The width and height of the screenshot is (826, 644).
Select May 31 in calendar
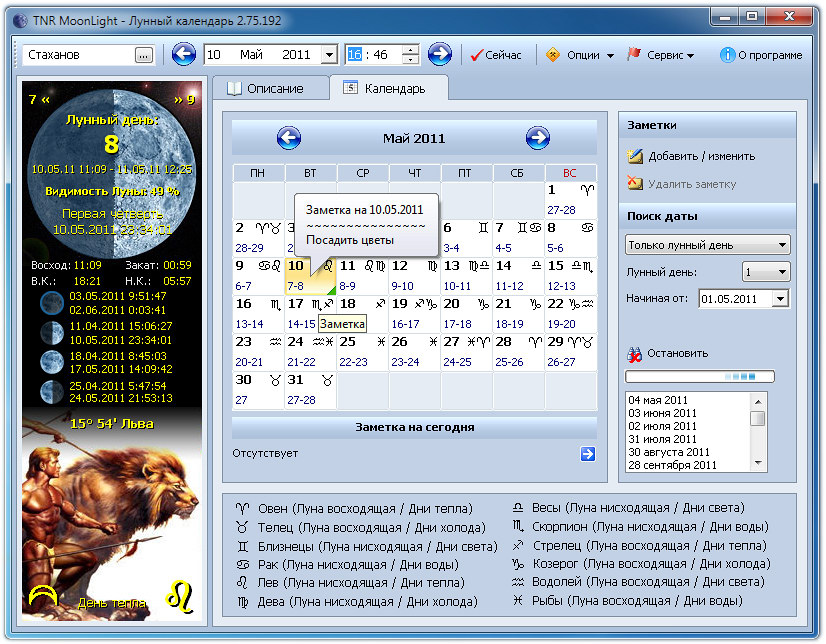310,390
